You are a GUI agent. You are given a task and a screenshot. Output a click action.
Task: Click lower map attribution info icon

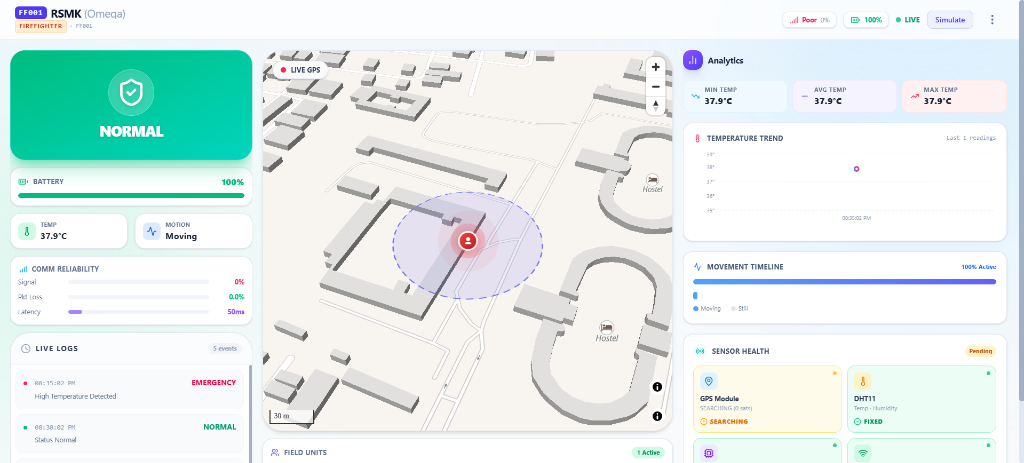coord(657,416)
